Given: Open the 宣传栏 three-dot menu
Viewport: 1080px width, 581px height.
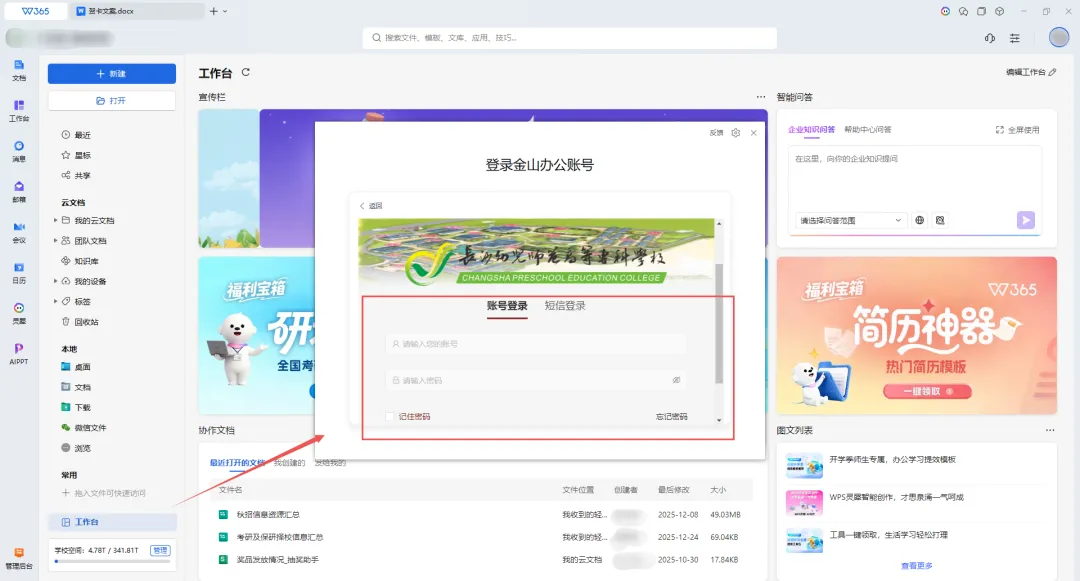Looking at the screenshot, I should coord(760,97).
